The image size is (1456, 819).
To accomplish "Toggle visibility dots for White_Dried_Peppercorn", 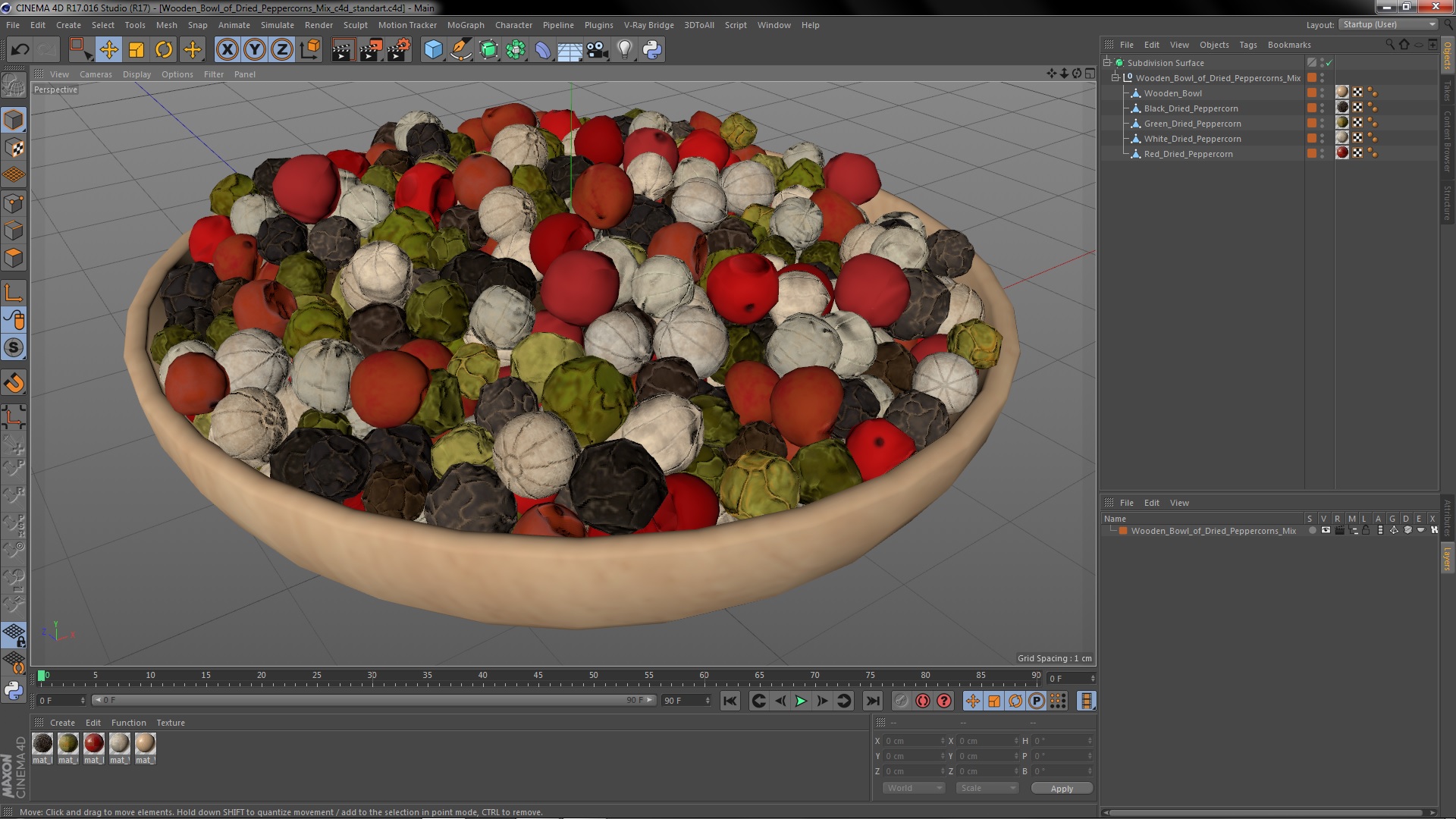I will [x=1322, y=138].
